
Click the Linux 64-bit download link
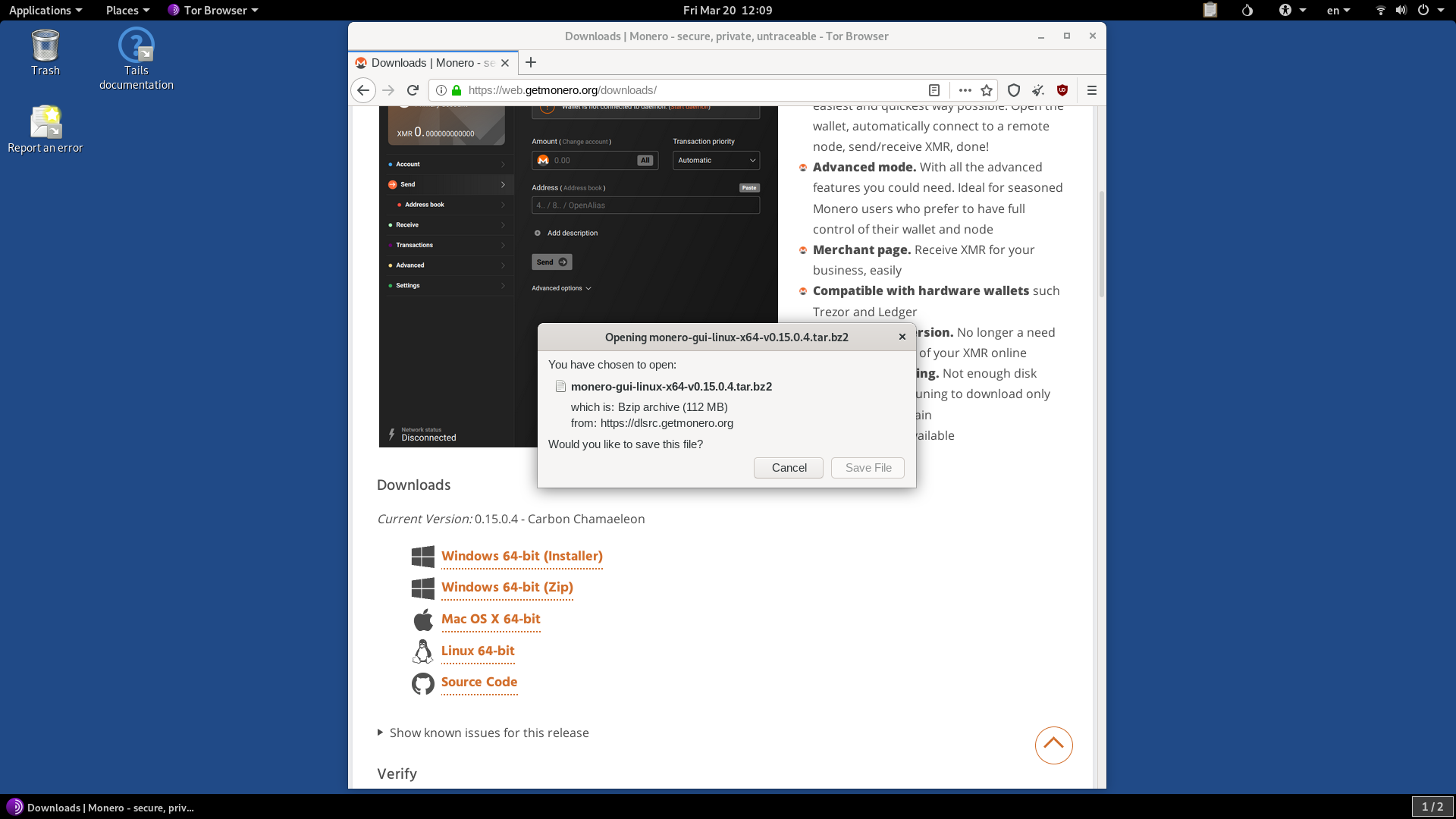(x=478, y=651)
